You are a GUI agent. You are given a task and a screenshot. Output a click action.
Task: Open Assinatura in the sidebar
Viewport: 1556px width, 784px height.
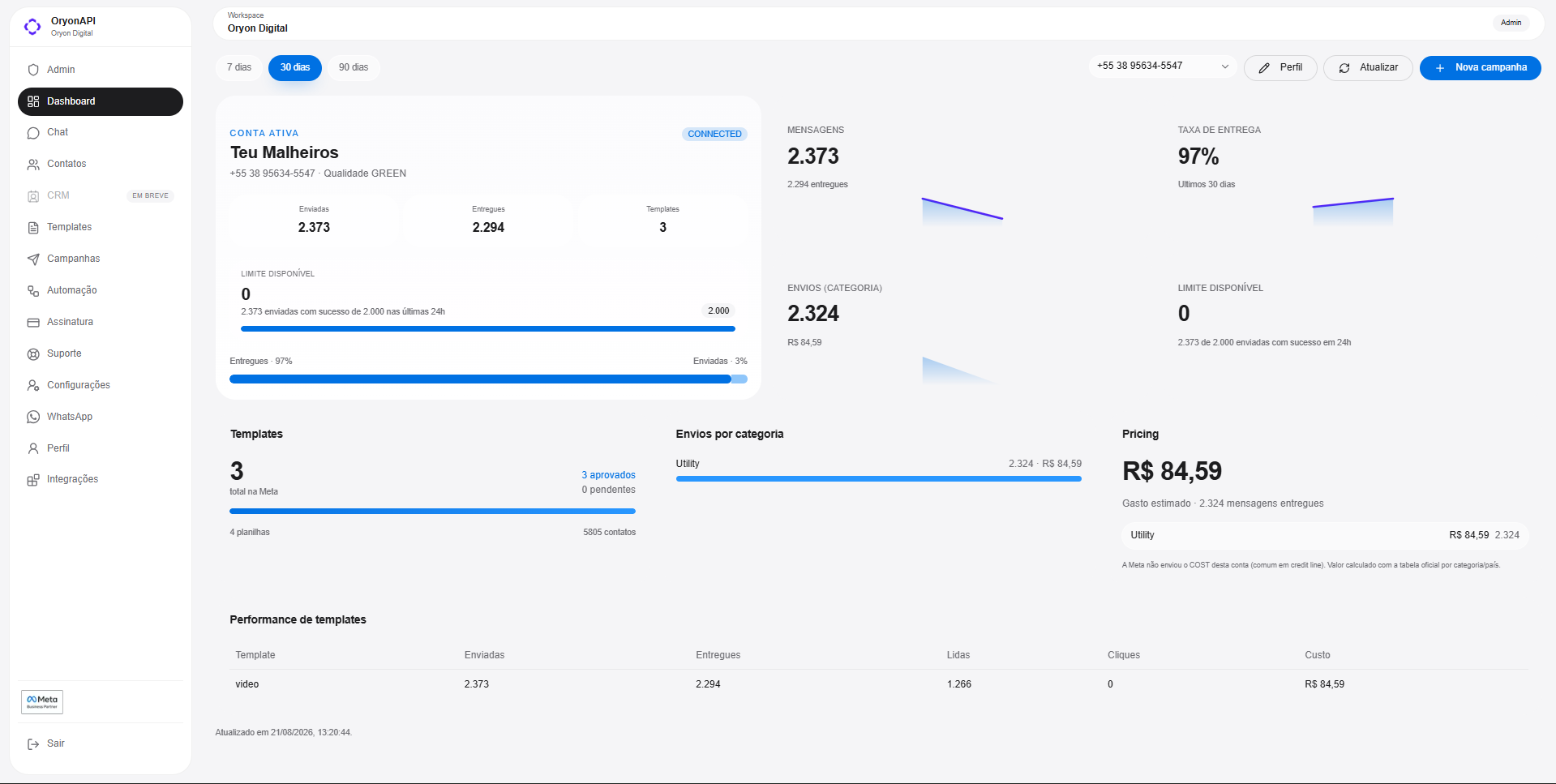pyautogui.click(x=101, y=322)
